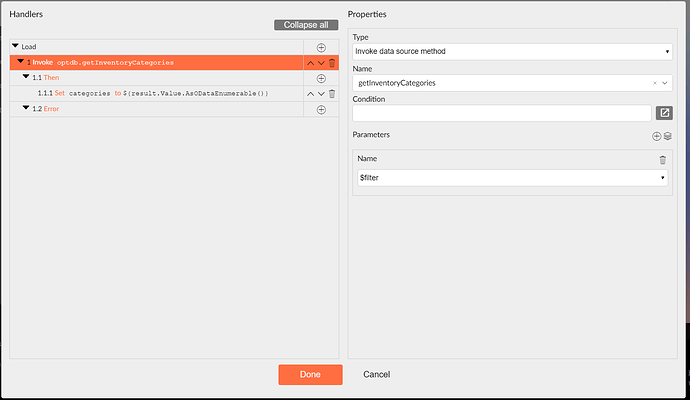Click the Handlers panel title

click(26, 14)
